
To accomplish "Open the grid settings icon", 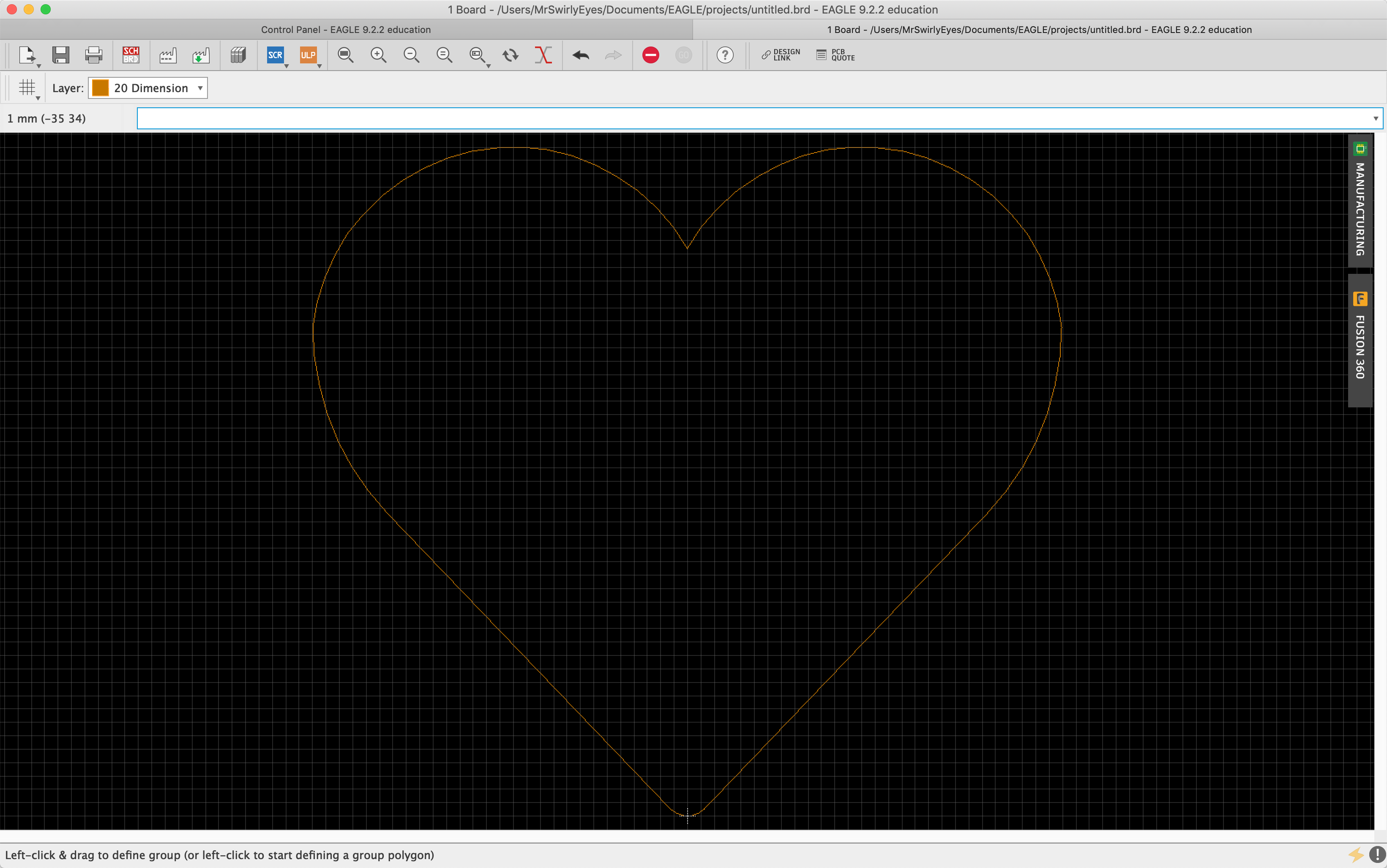I will tap(27, 88).
